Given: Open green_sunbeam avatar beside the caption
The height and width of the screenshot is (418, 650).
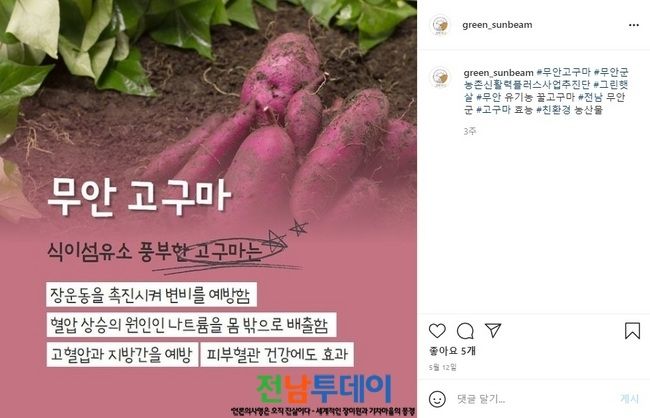Looking at the screenshot, I should coord(440,77).
